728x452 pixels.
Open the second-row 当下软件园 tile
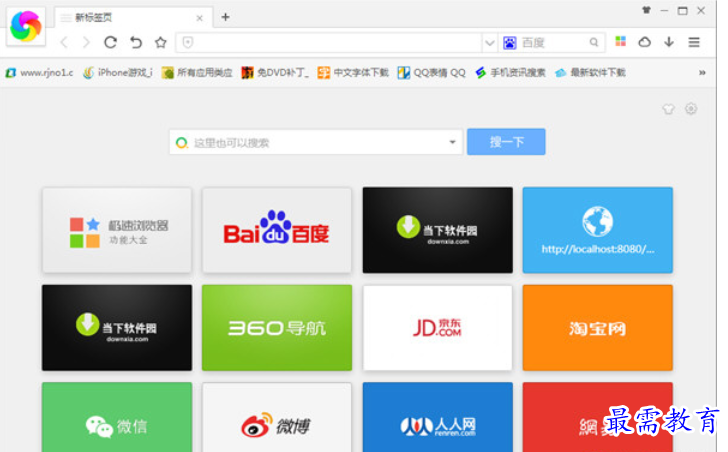coord(117,328)
